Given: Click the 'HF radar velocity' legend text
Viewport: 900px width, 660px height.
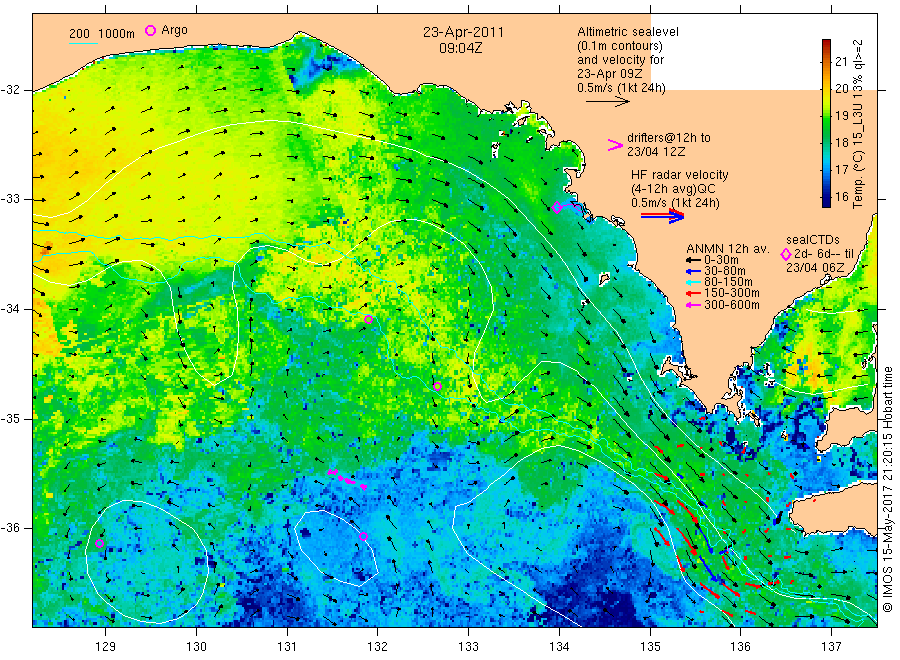Looking at the screenshot, I should point(680,175).
